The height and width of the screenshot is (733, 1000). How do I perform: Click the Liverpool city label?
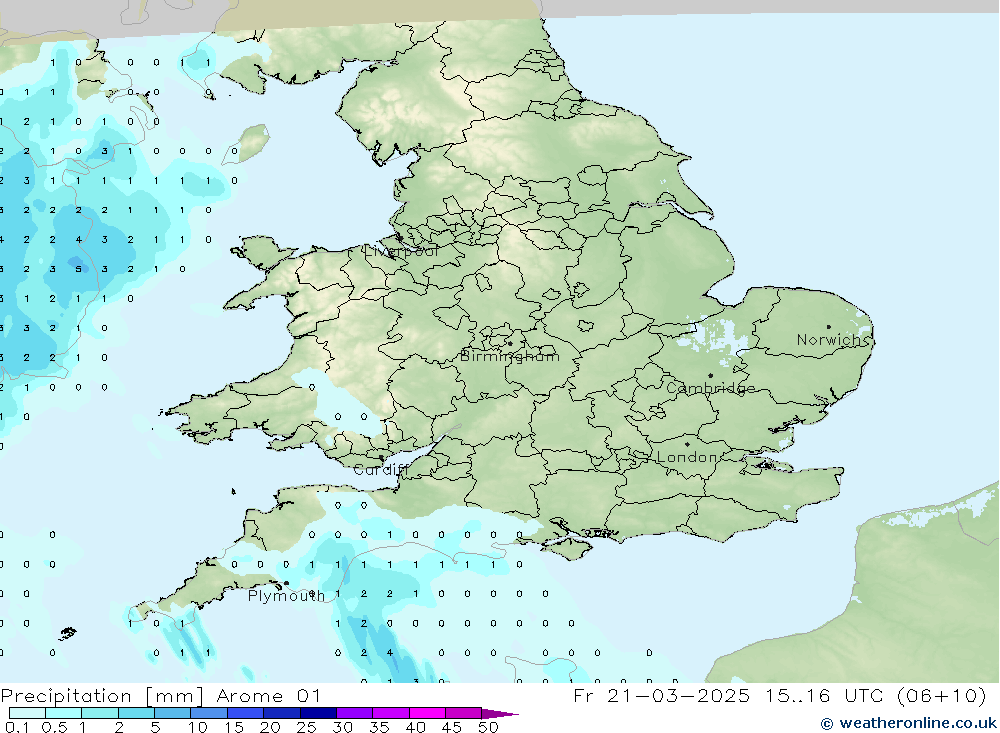401,251
